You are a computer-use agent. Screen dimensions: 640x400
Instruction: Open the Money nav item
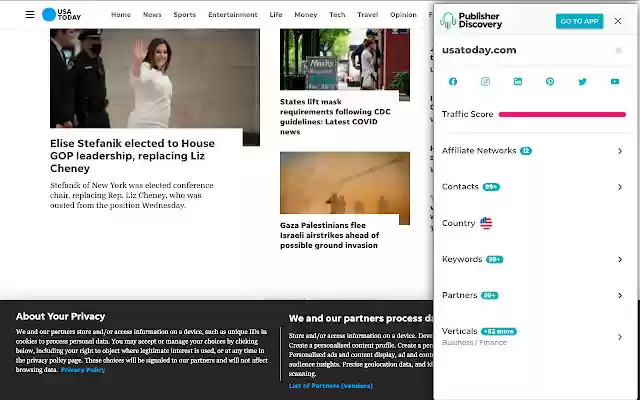tap(305, 15)
